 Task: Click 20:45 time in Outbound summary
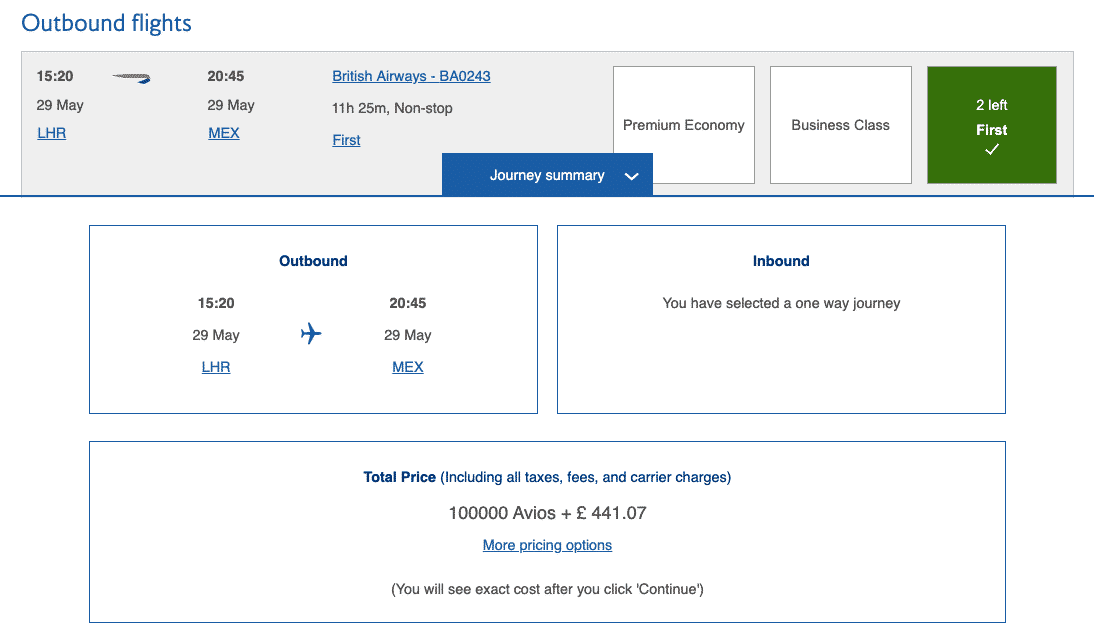click(407, 303)
